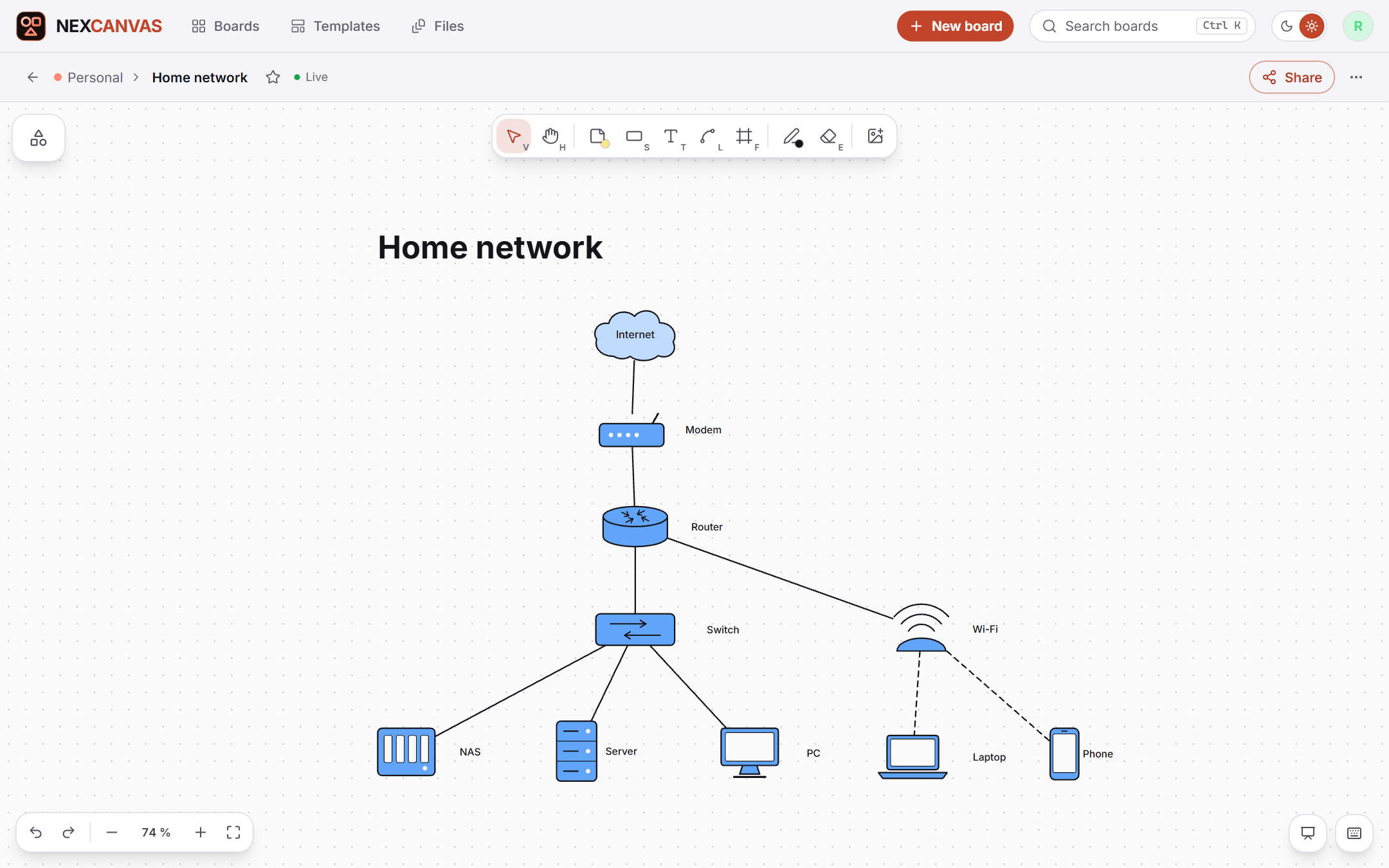
Task: Select the rectangle Shape tool
Action: [635, 136]
